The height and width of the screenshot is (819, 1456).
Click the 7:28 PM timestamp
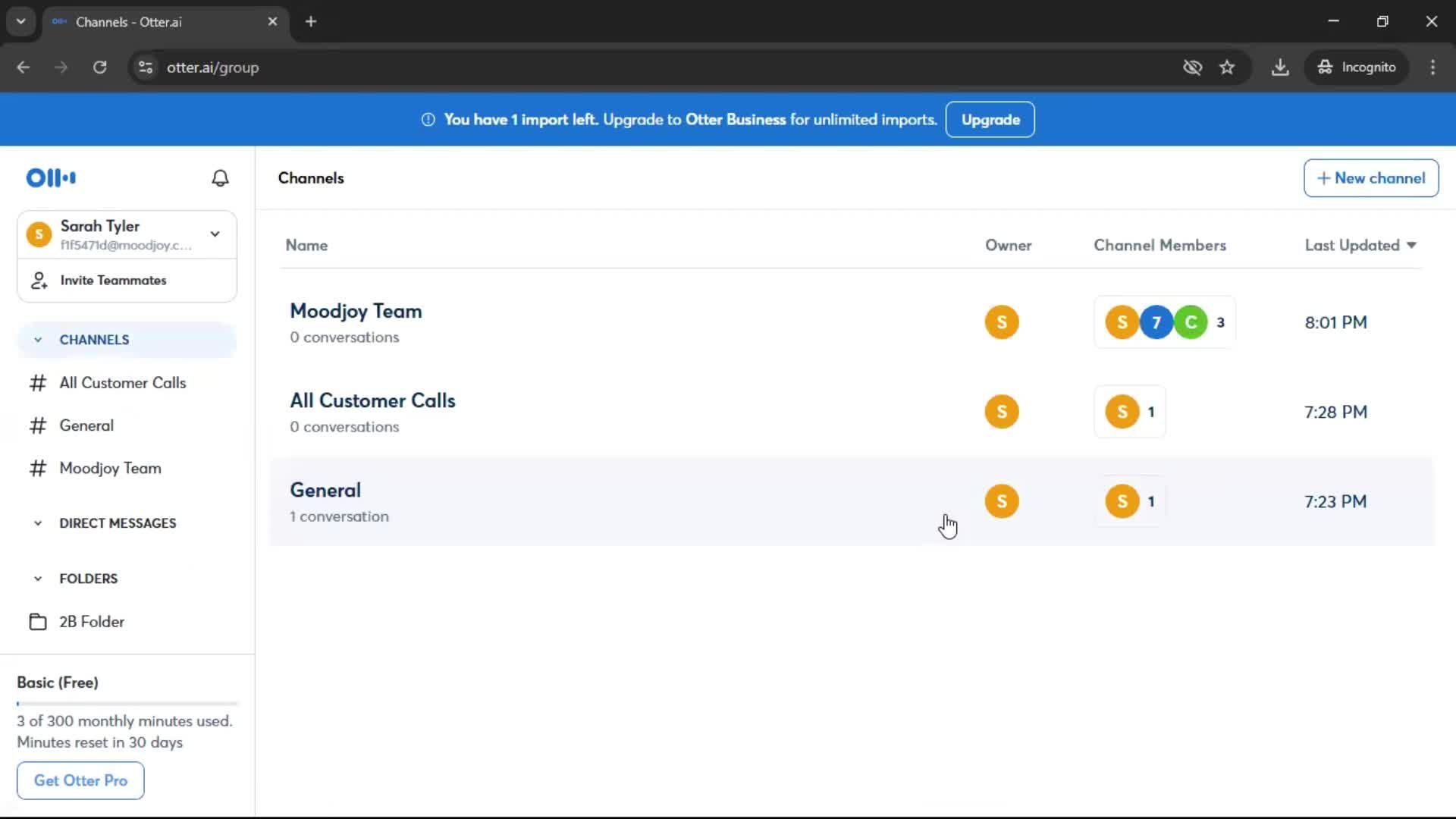coord(1335,412)
